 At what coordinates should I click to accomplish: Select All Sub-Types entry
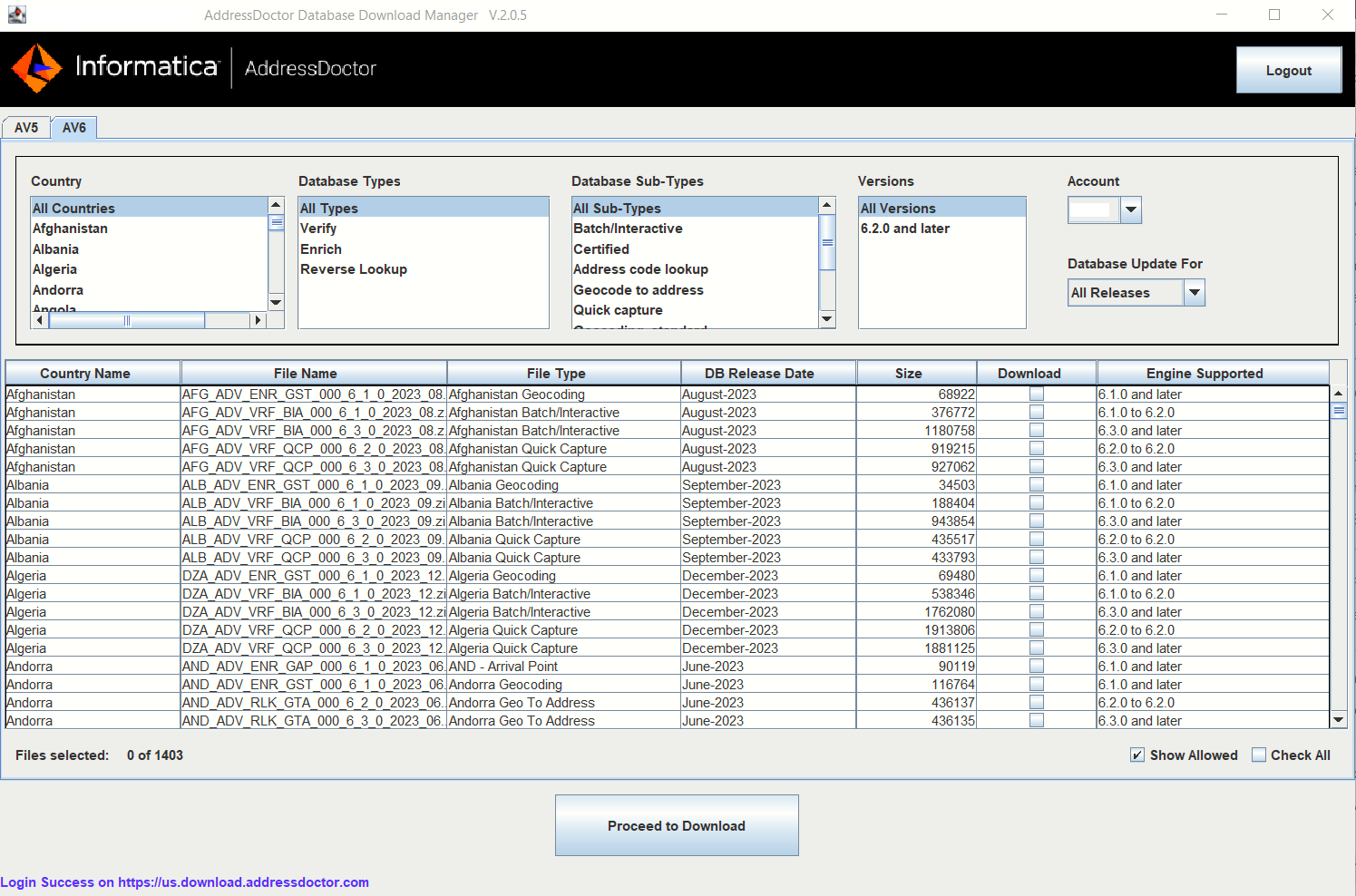click(696, 208)
